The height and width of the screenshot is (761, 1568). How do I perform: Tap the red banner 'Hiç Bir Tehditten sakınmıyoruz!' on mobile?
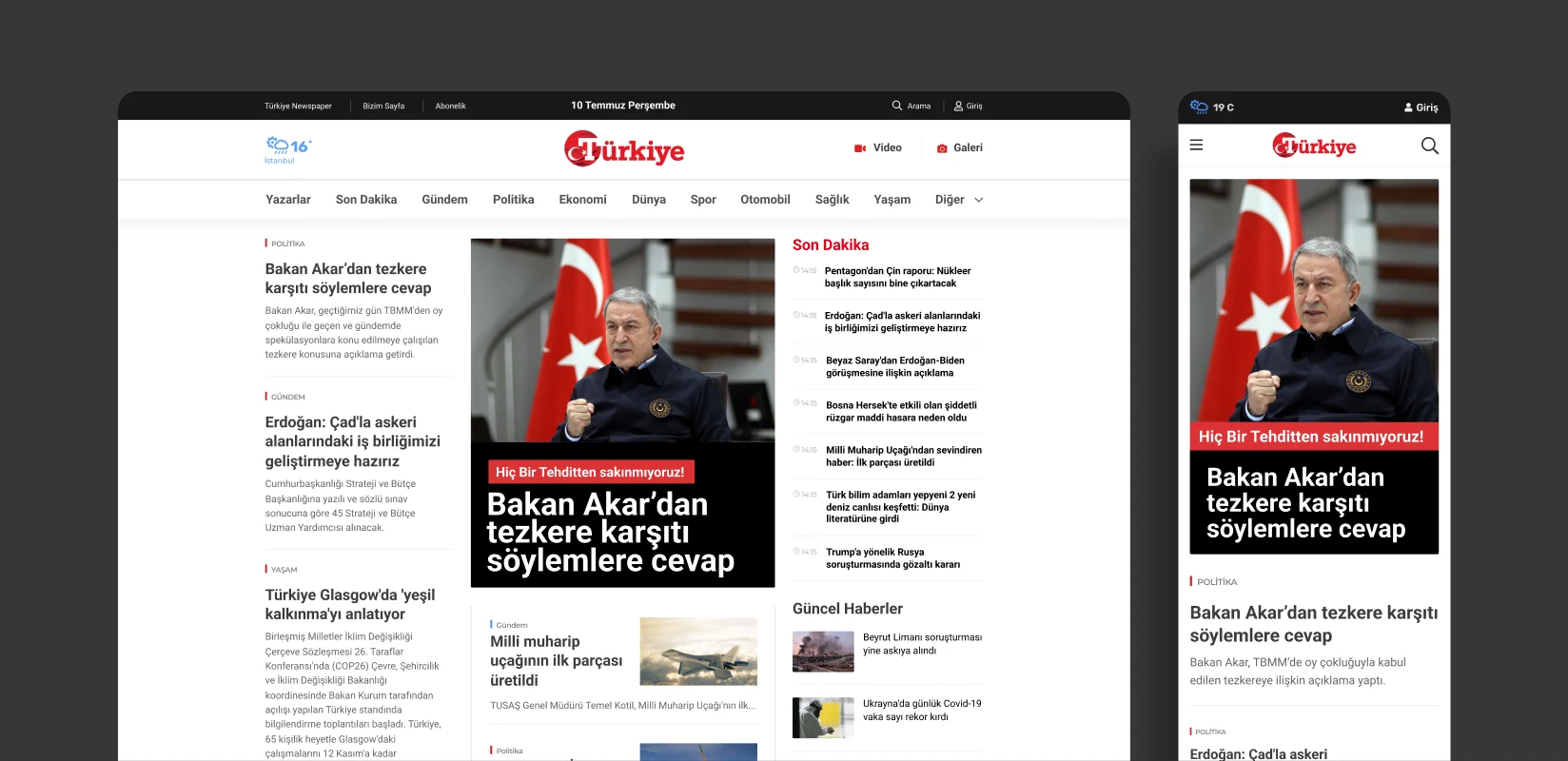[1314, 437]
